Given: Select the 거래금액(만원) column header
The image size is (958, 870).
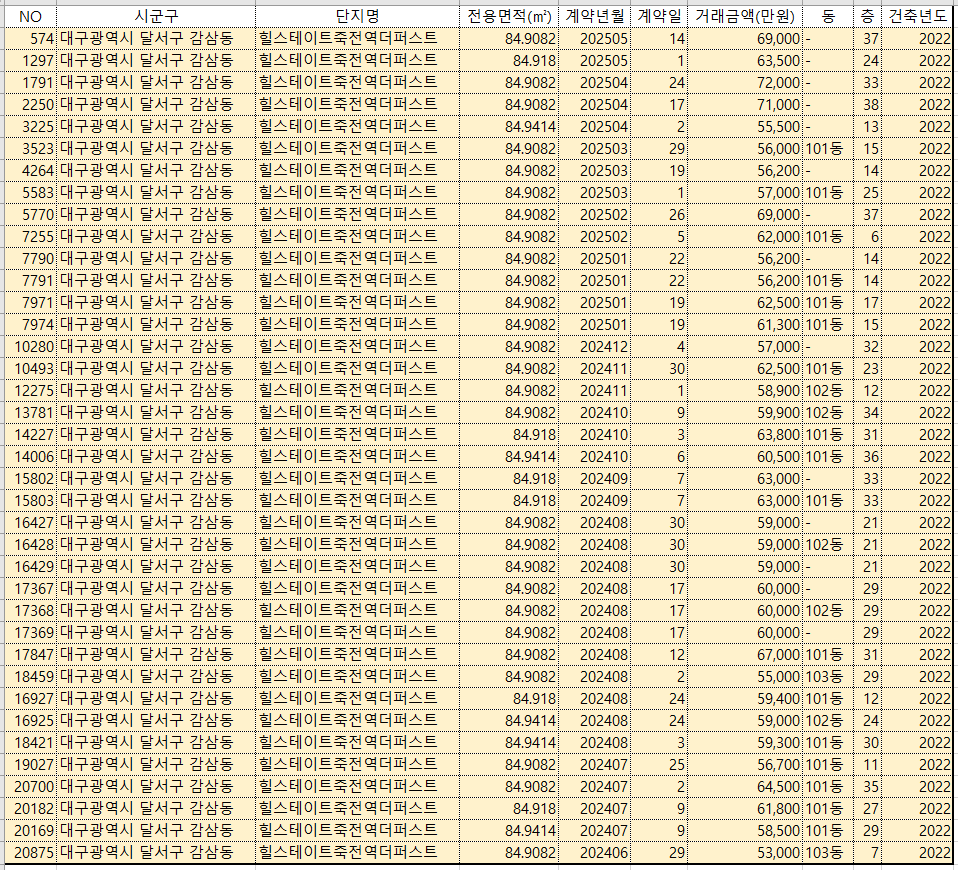Looking at the screenshot, I should point(745,16).
